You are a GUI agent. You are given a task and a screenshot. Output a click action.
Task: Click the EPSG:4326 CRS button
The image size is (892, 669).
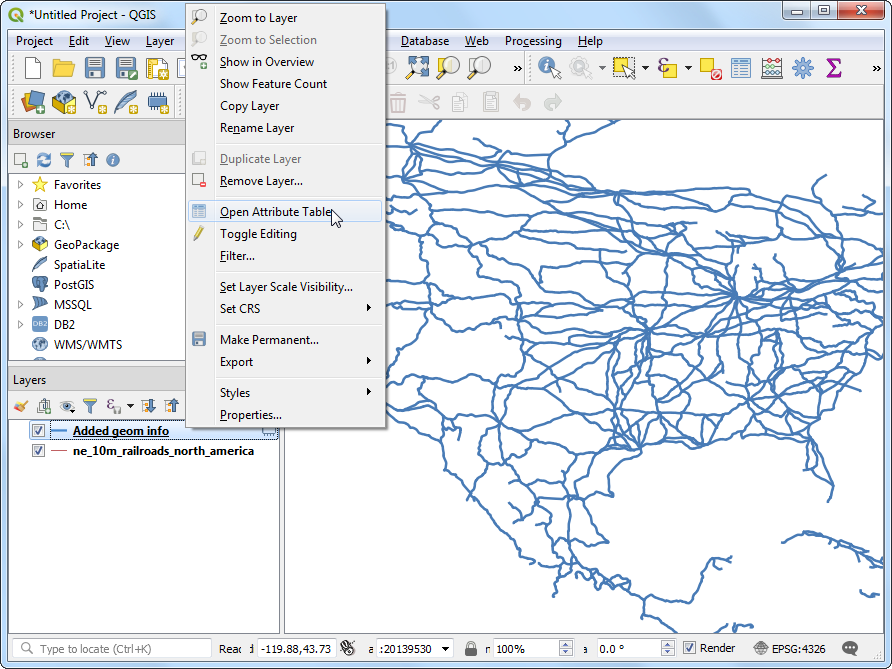pyautogui.click(x=789, y=648)
